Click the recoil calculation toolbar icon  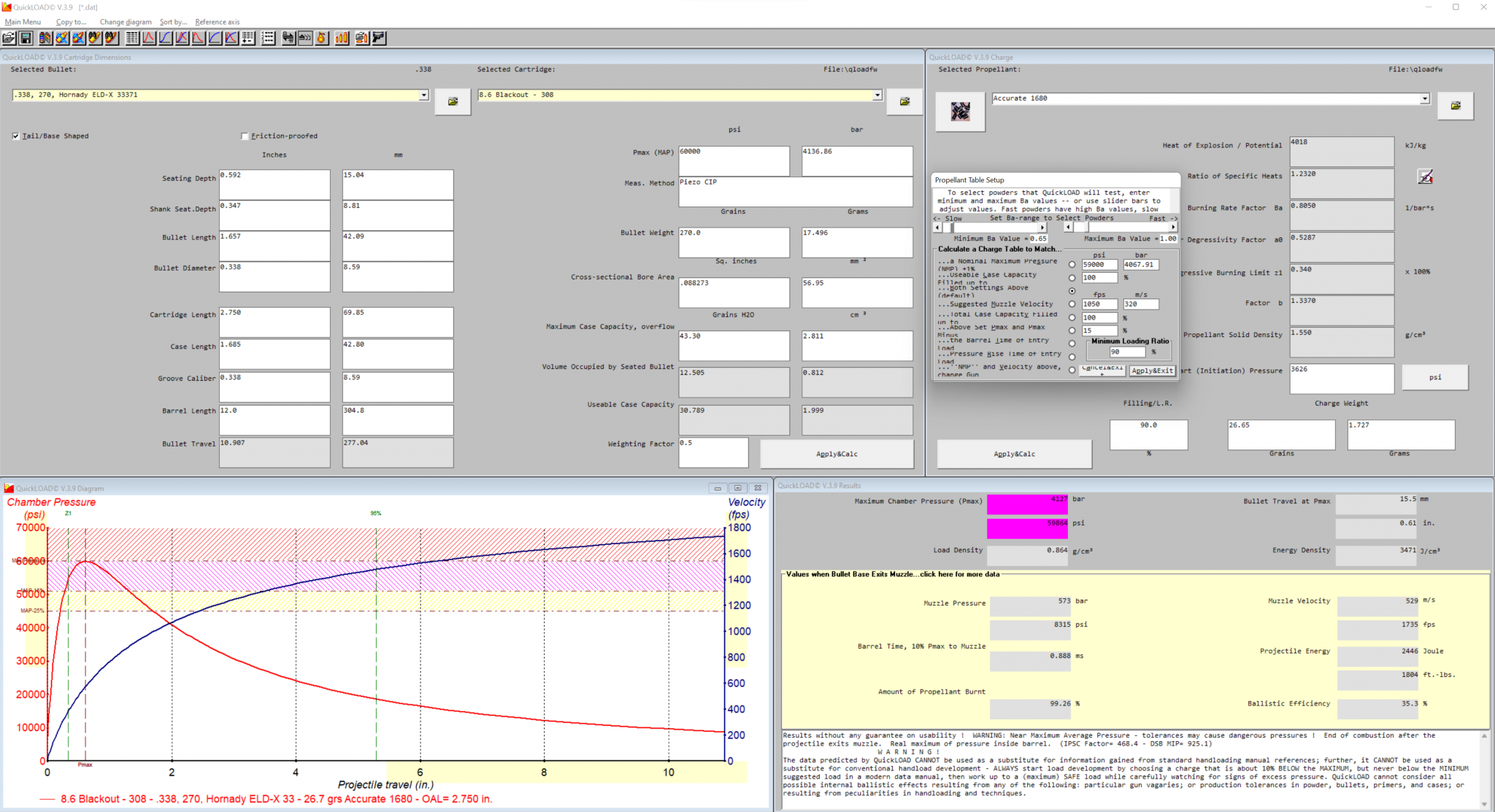pyautogui.click(x=305, y=38)
